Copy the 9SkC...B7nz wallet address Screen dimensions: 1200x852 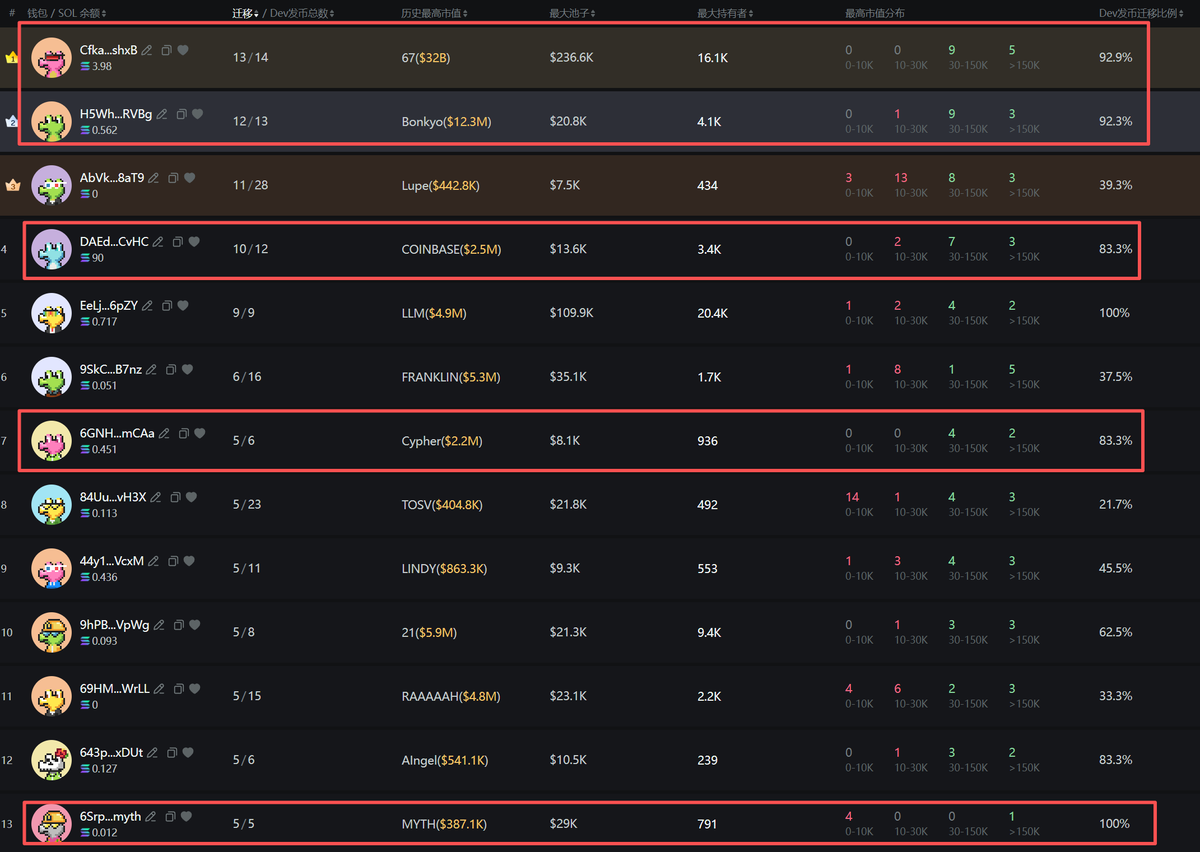point(172,370)
